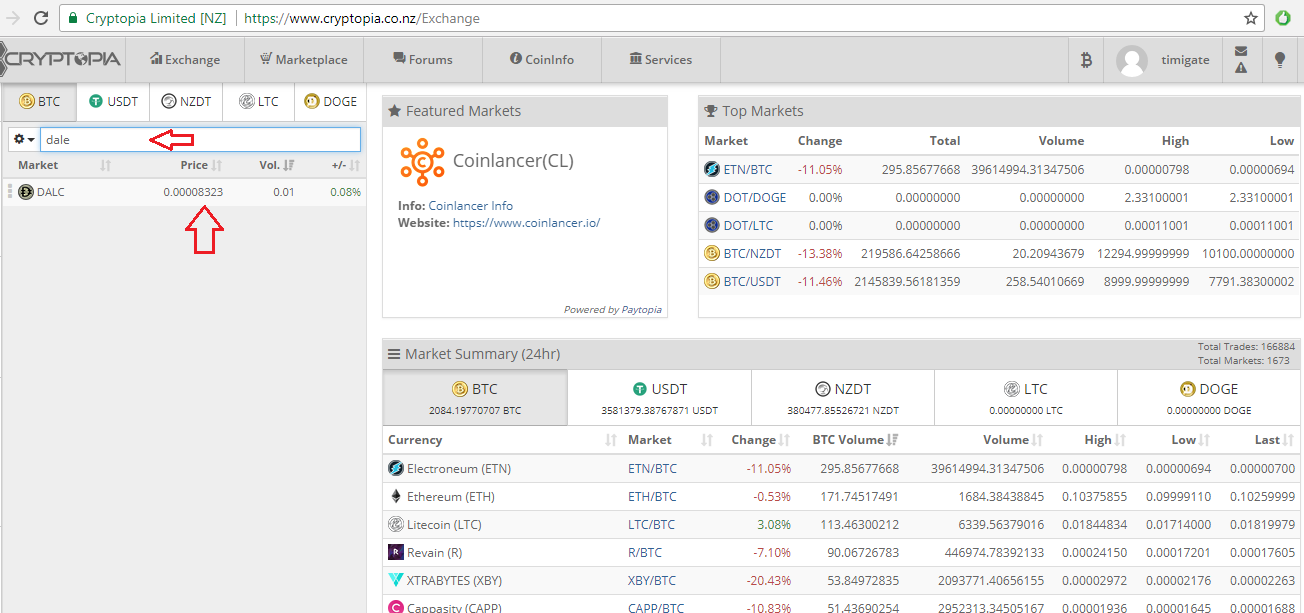
Task: Click the Bitcoin balance icon in navbar
Action: click(1086, 60)
